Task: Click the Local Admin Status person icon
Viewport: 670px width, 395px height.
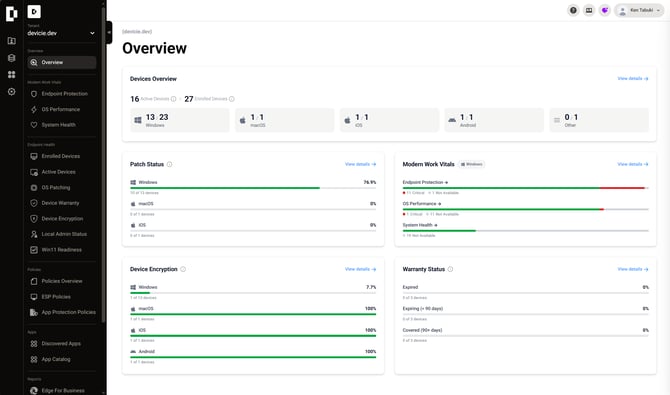Action: click(34, 234)
